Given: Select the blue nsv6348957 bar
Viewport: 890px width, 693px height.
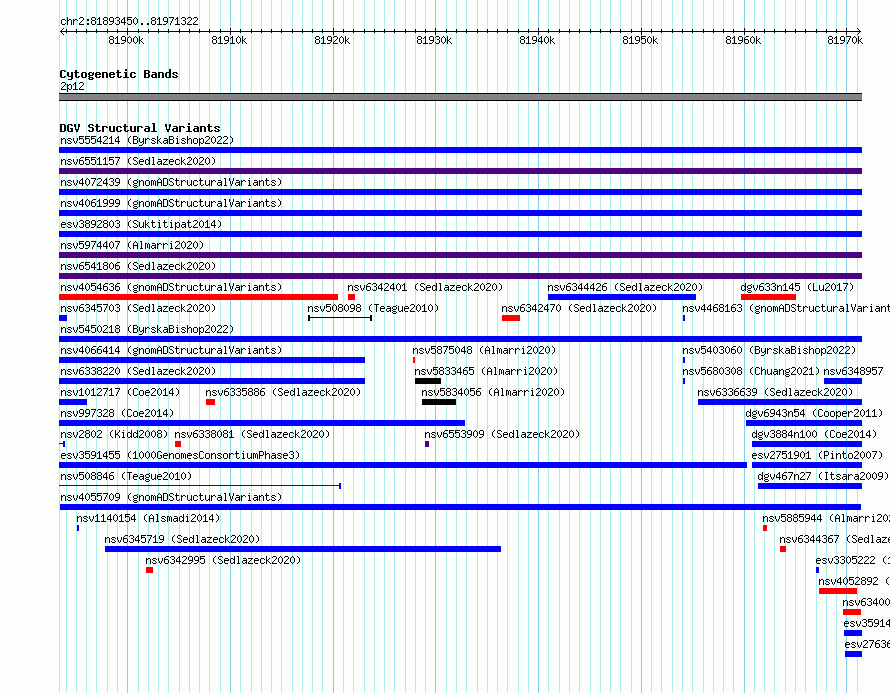Looking at the screenshot, I should [843, 381].
